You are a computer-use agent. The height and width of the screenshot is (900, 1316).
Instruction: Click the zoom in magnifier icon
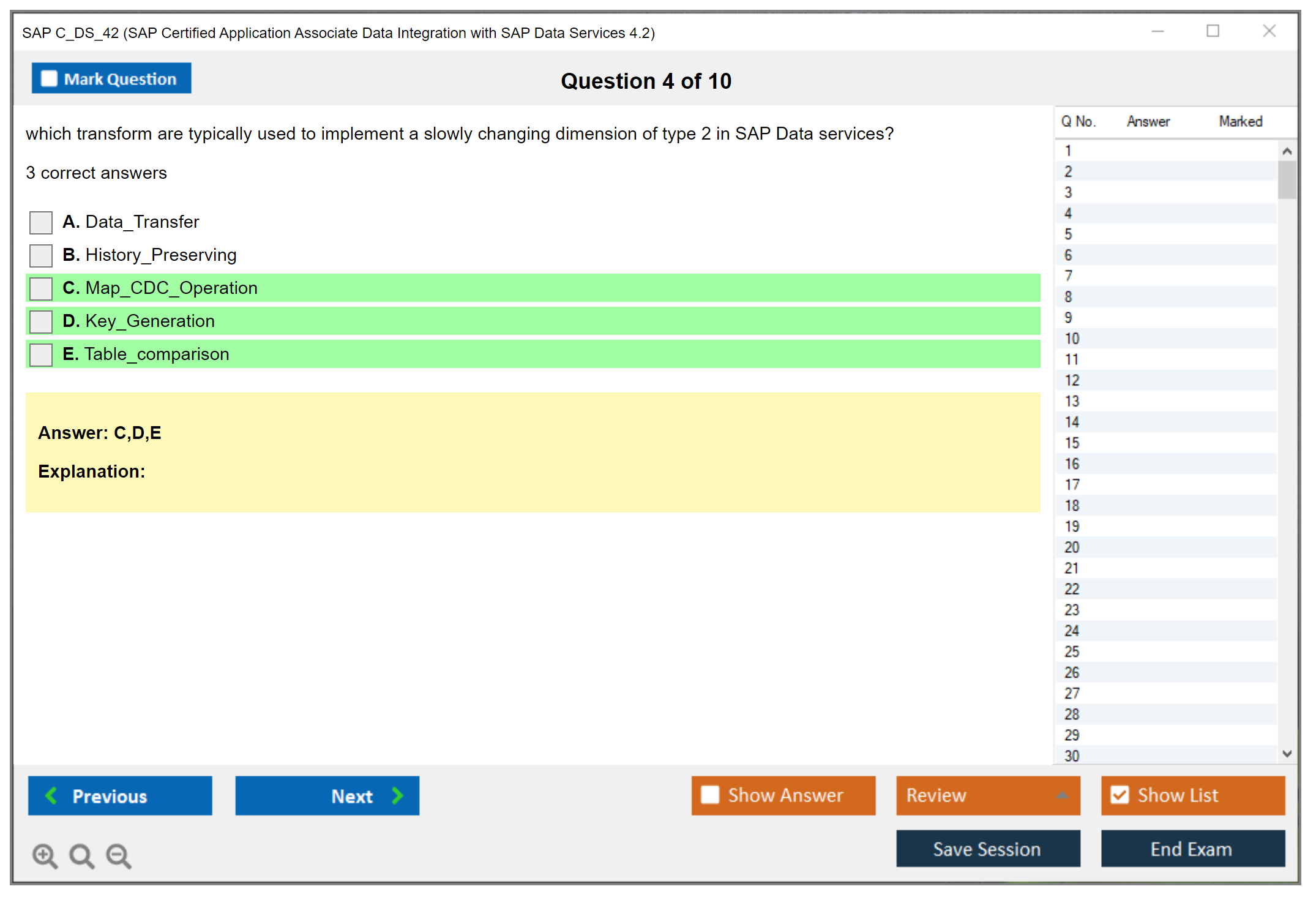(45, 855)
